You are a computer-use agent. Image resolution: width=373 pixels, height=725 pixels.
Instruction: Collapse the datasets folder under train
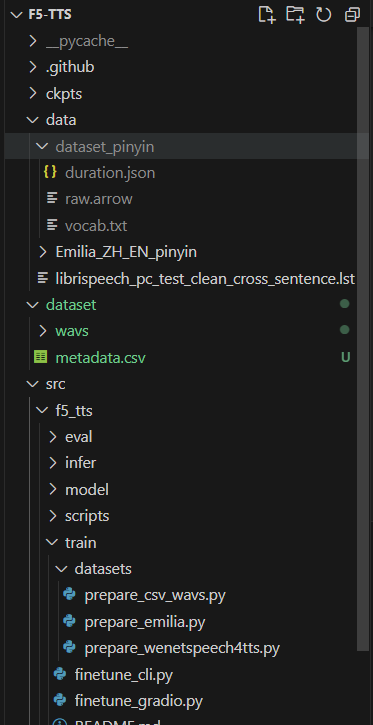click(61, 568)
